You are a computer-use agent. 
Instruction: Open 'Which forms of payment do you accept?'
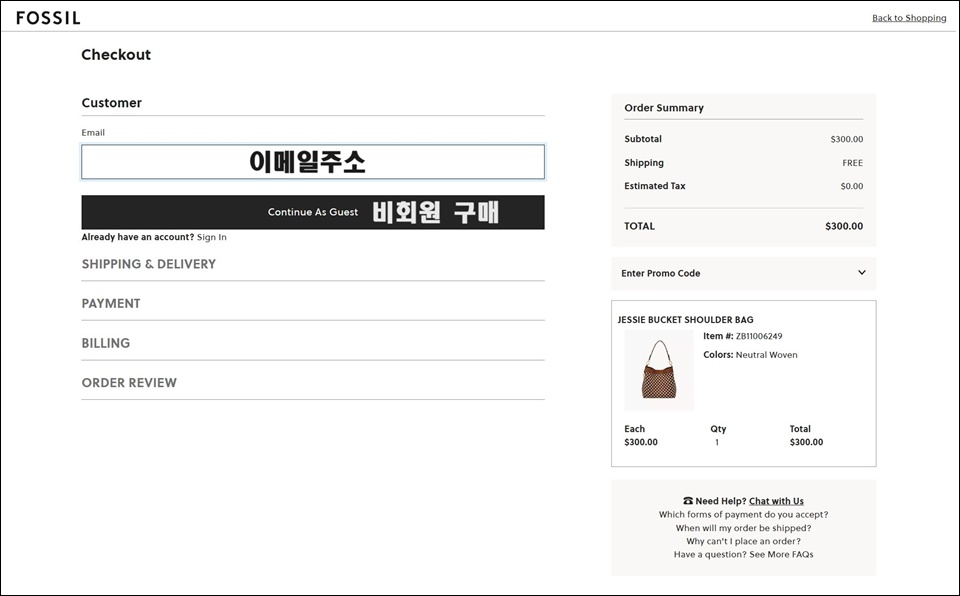[x=743, y=515]
